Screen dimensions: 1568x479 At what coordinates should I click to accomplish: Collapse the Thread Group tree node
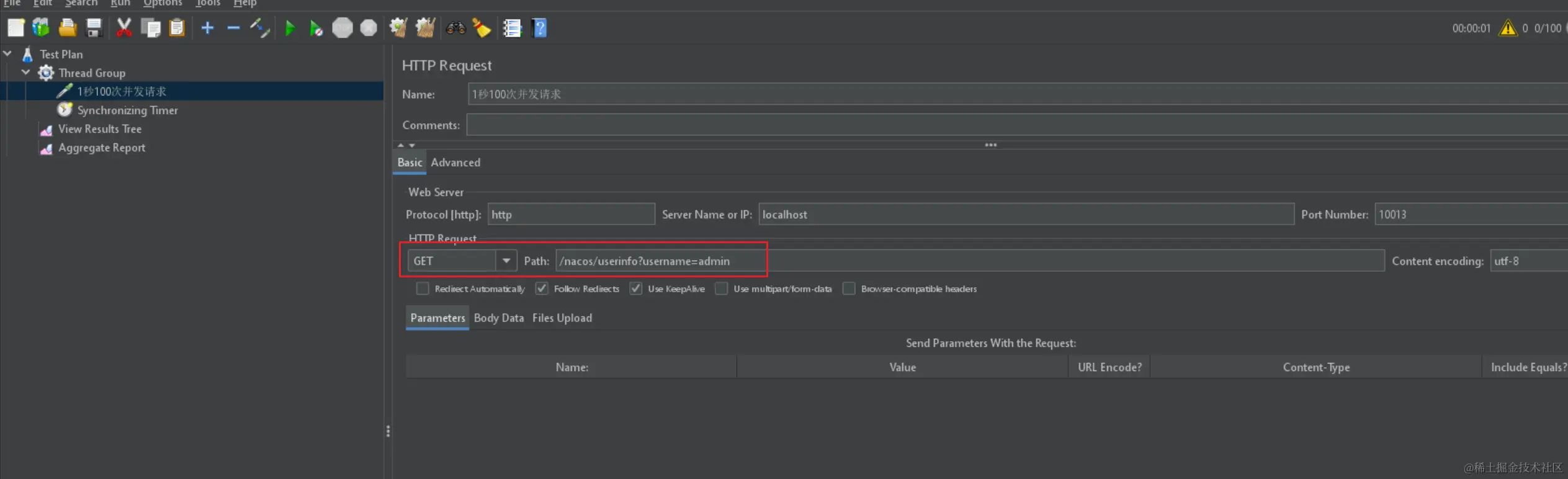tap(26, 73)
